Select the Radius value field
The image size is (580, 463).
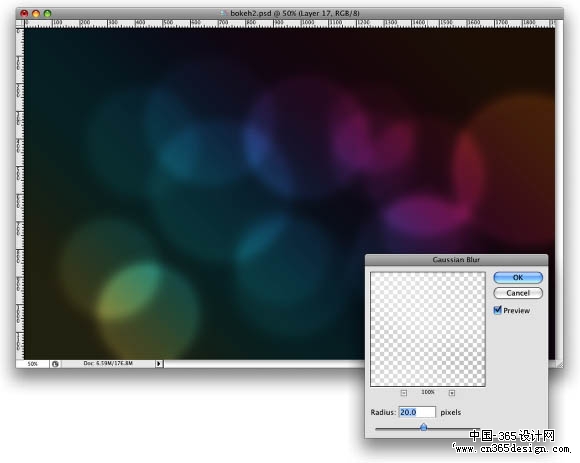pyautogui.click(x=417, y=412)
